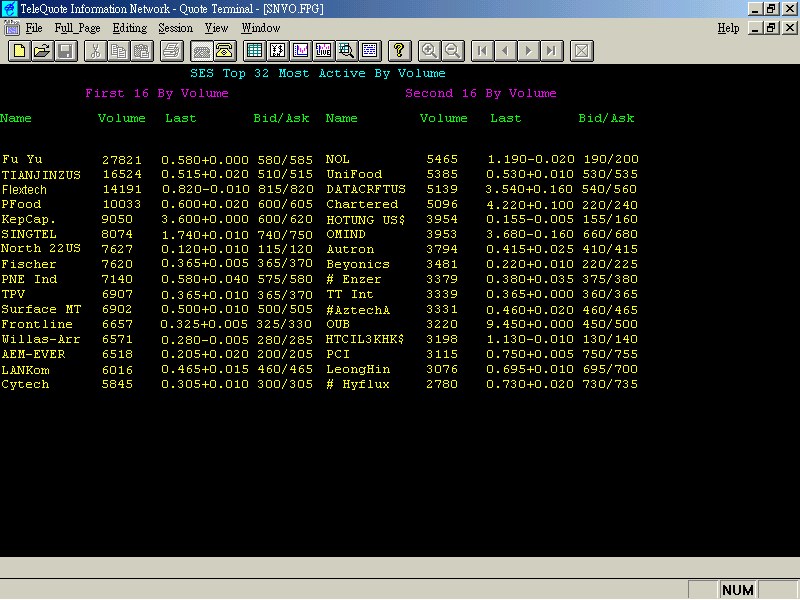Click the PFood stock name

point(21,204)
